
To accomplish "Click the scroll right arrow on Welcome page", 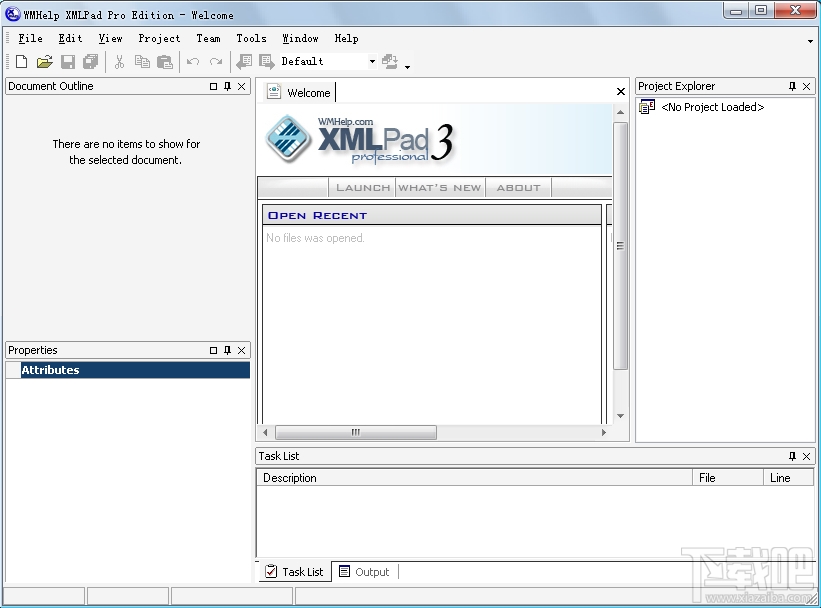I will [x=604, y=433].
